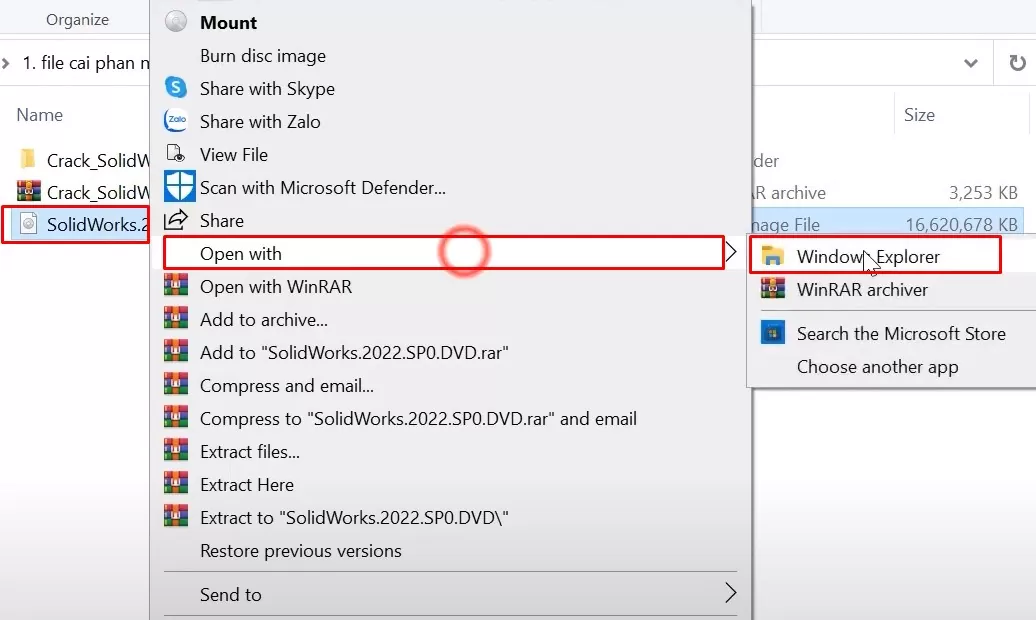1036x620 pixels.
Task: Select Burn disc image
Action: pyautogui.click(x=262, y=55)
